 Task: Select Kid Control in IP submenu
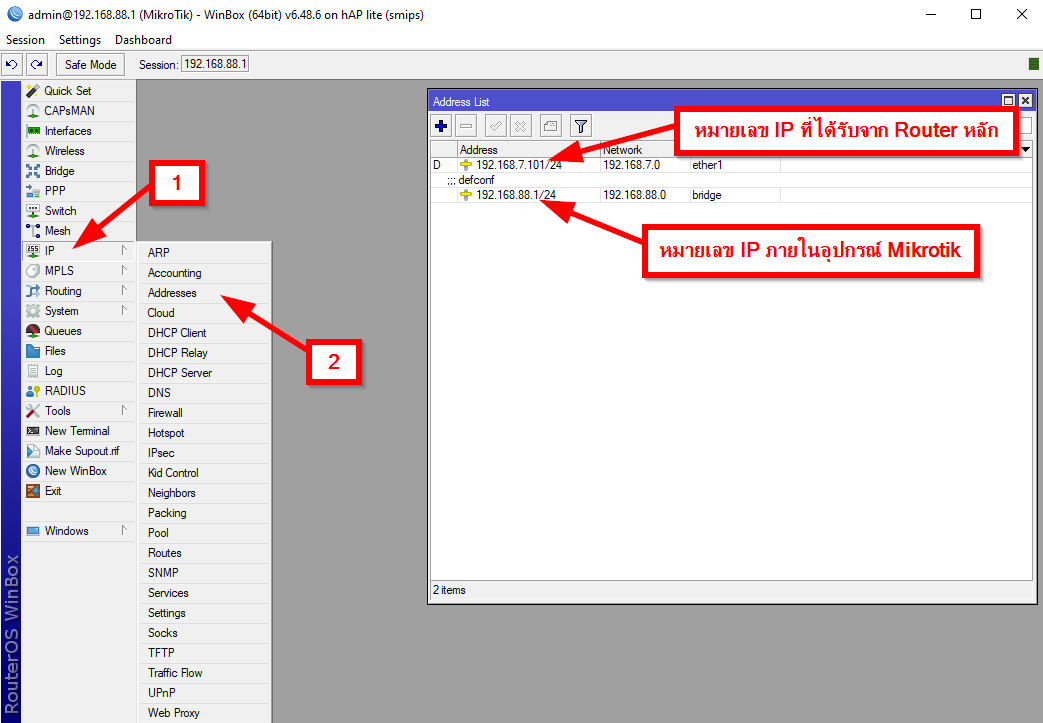coord(204,472)
